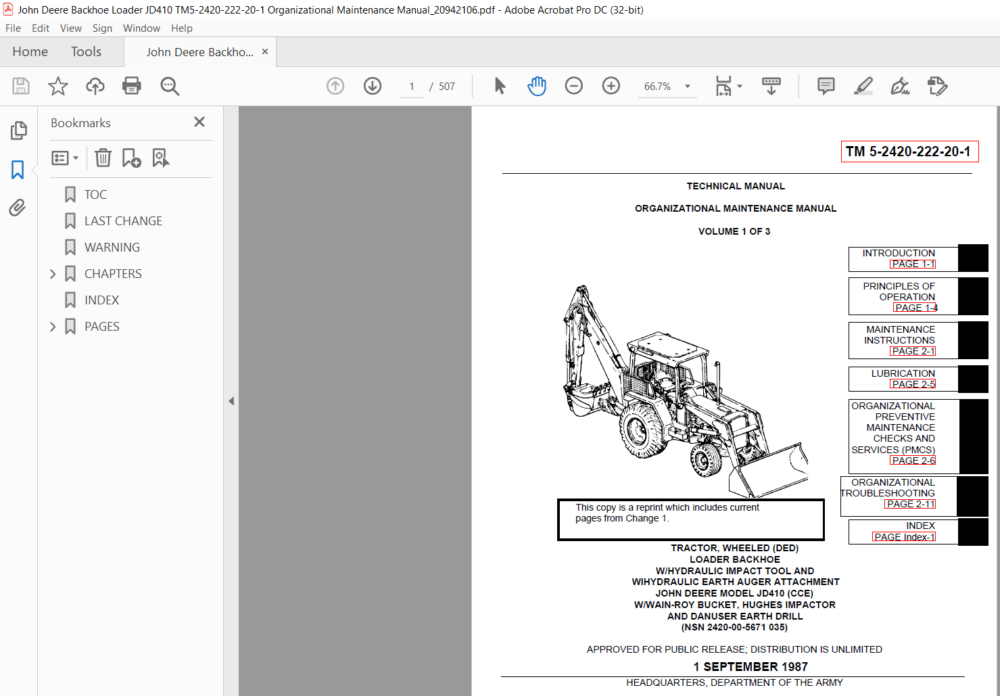Close the John Deere Backhoe document tab
1000x696 pixels.
tap(265, 52)
